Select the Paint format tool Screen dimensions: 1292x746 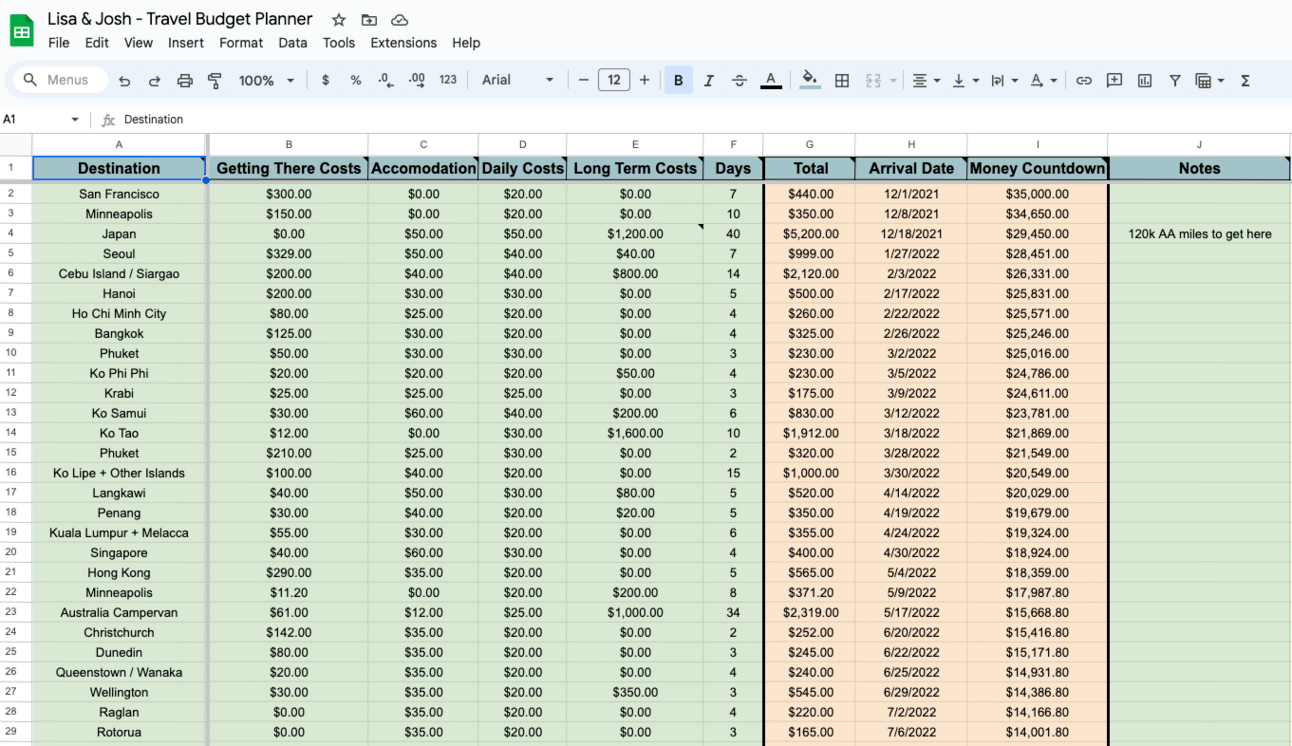coord(214,81)
